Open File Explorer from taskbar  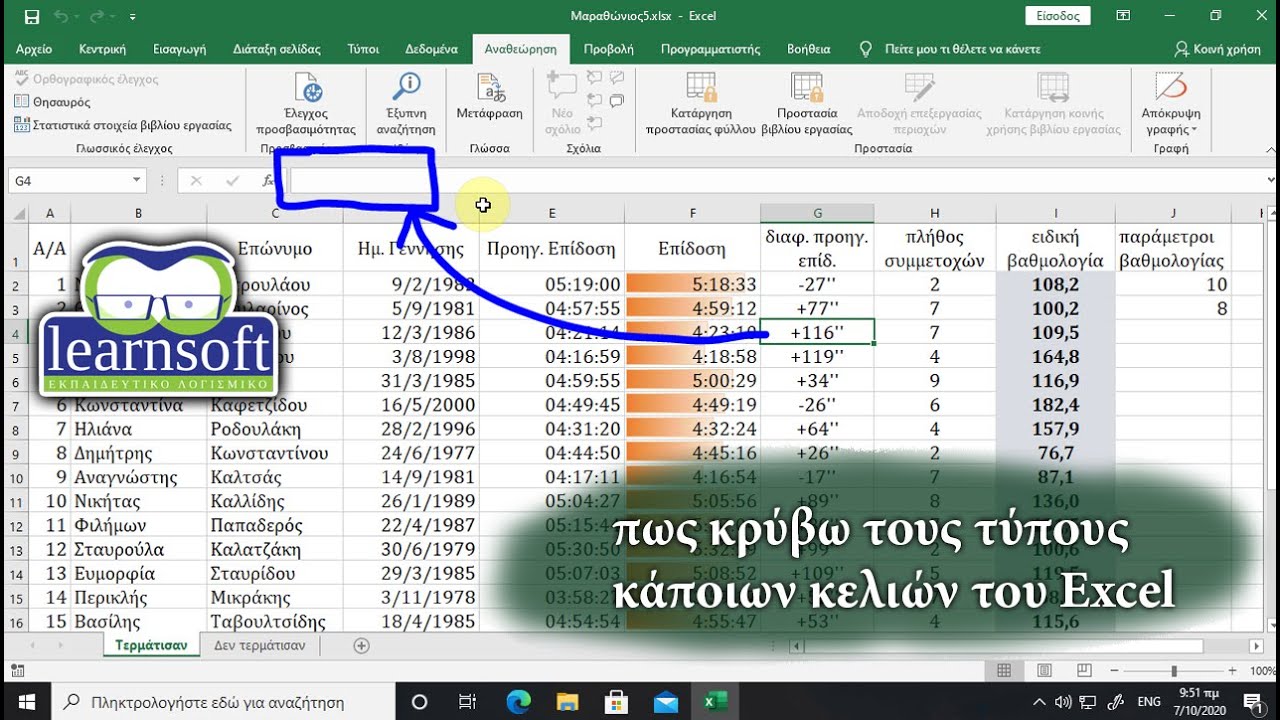pyautogui.click(x=567, y=702)
